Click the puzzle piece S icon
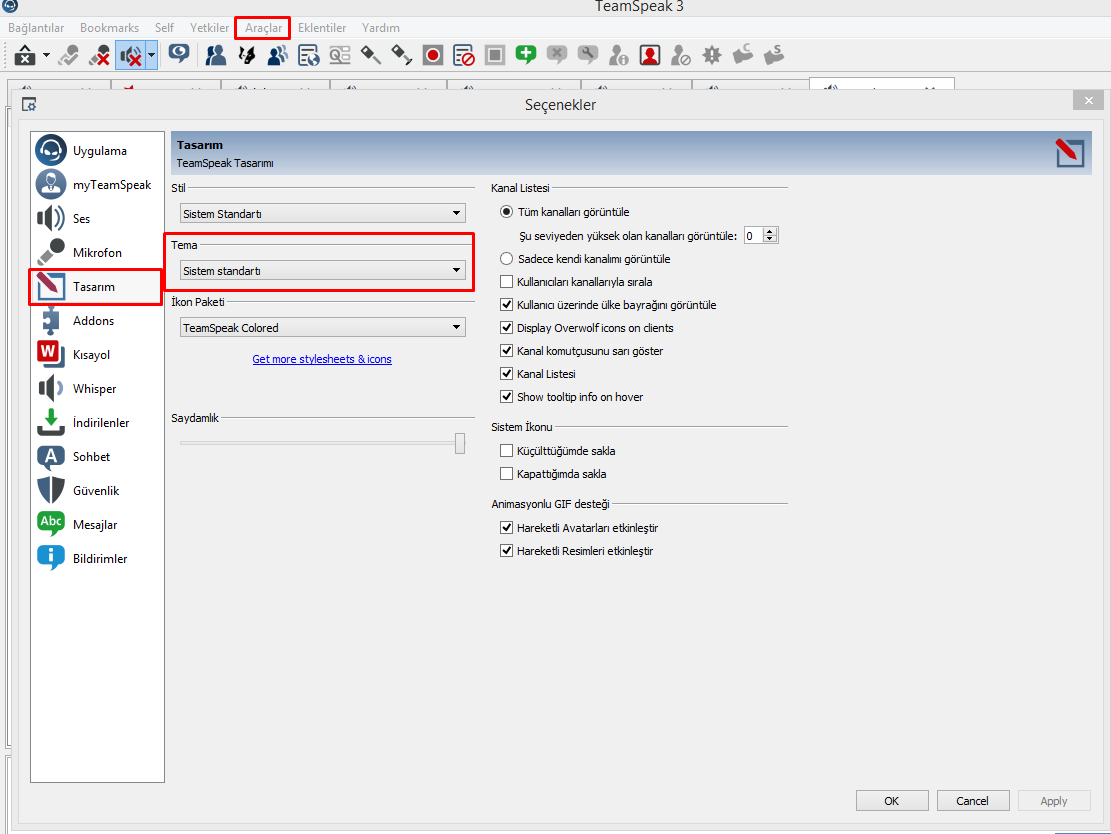Viewport: 1111px width, 834px height. coord(774,55)
